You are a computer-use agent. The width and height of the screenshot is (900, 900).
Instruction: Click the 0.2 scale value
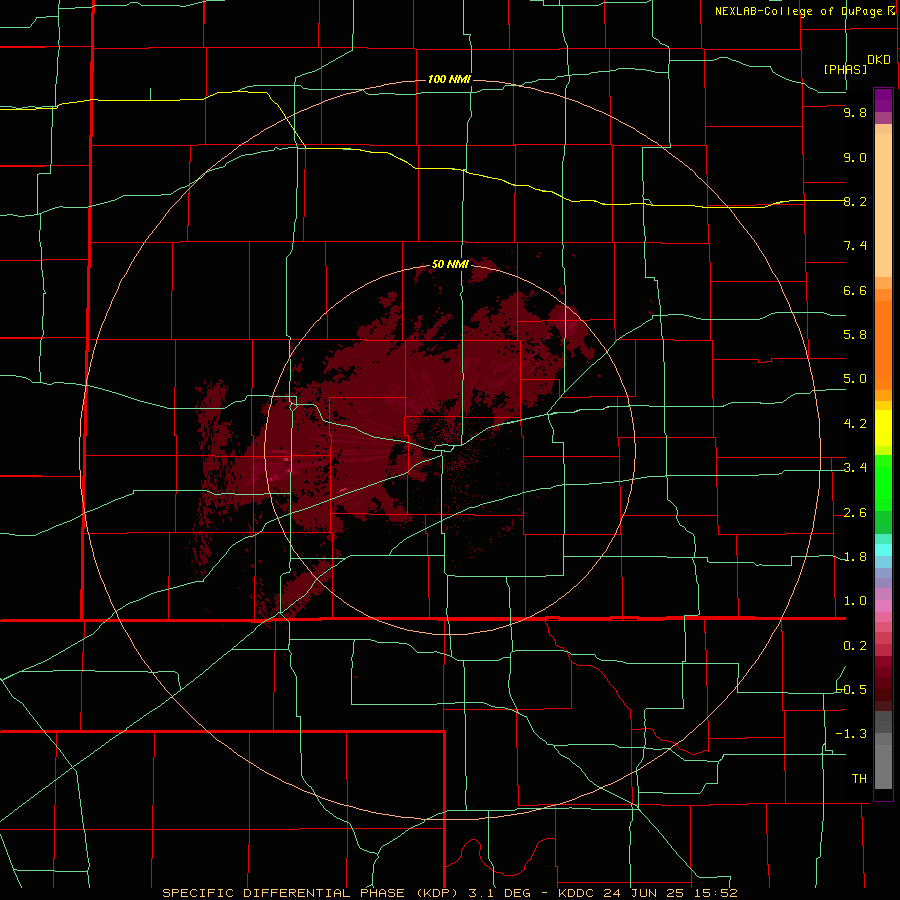855,646
